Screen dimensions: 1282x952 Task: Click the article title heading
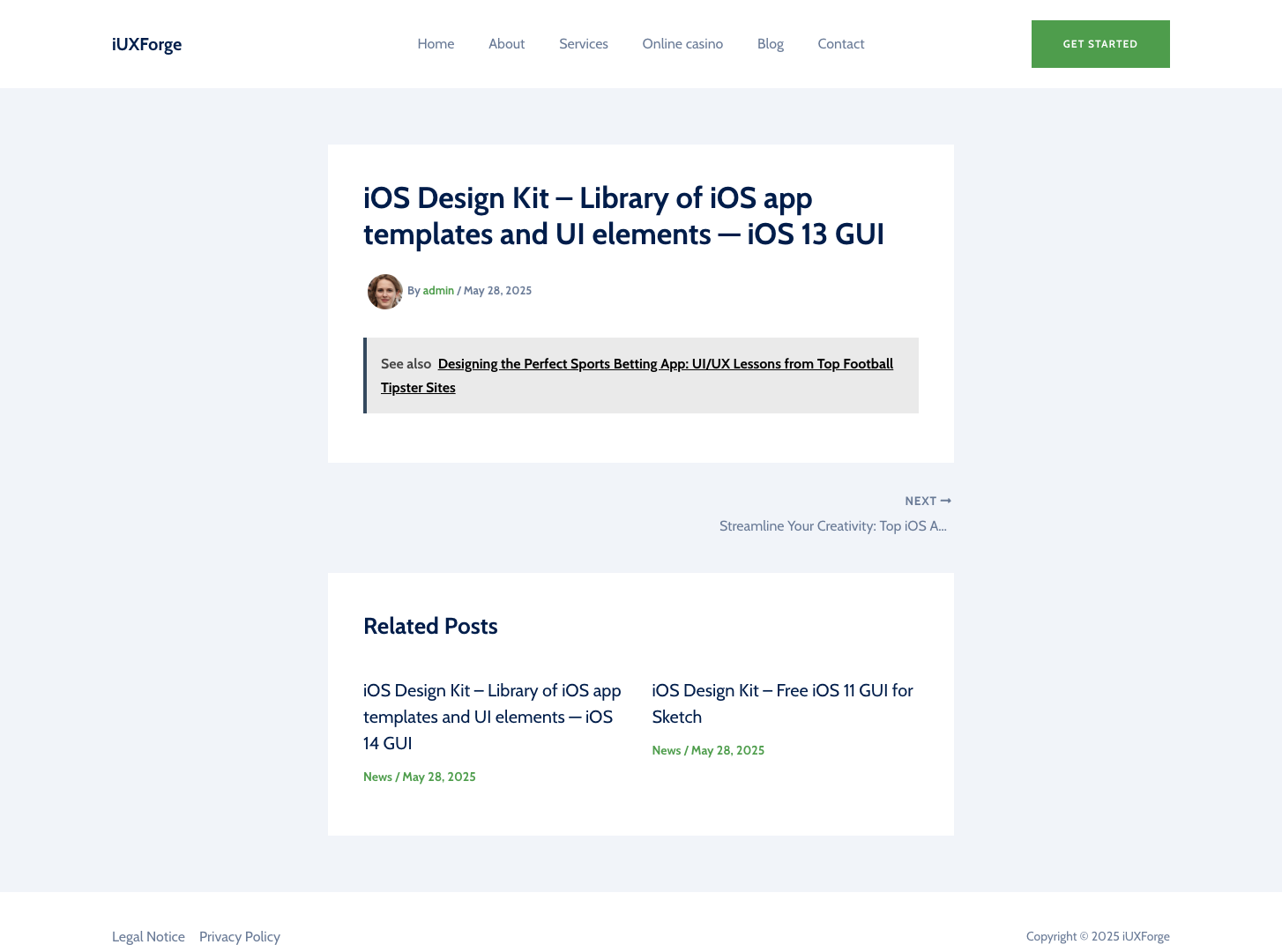(624, 216)
